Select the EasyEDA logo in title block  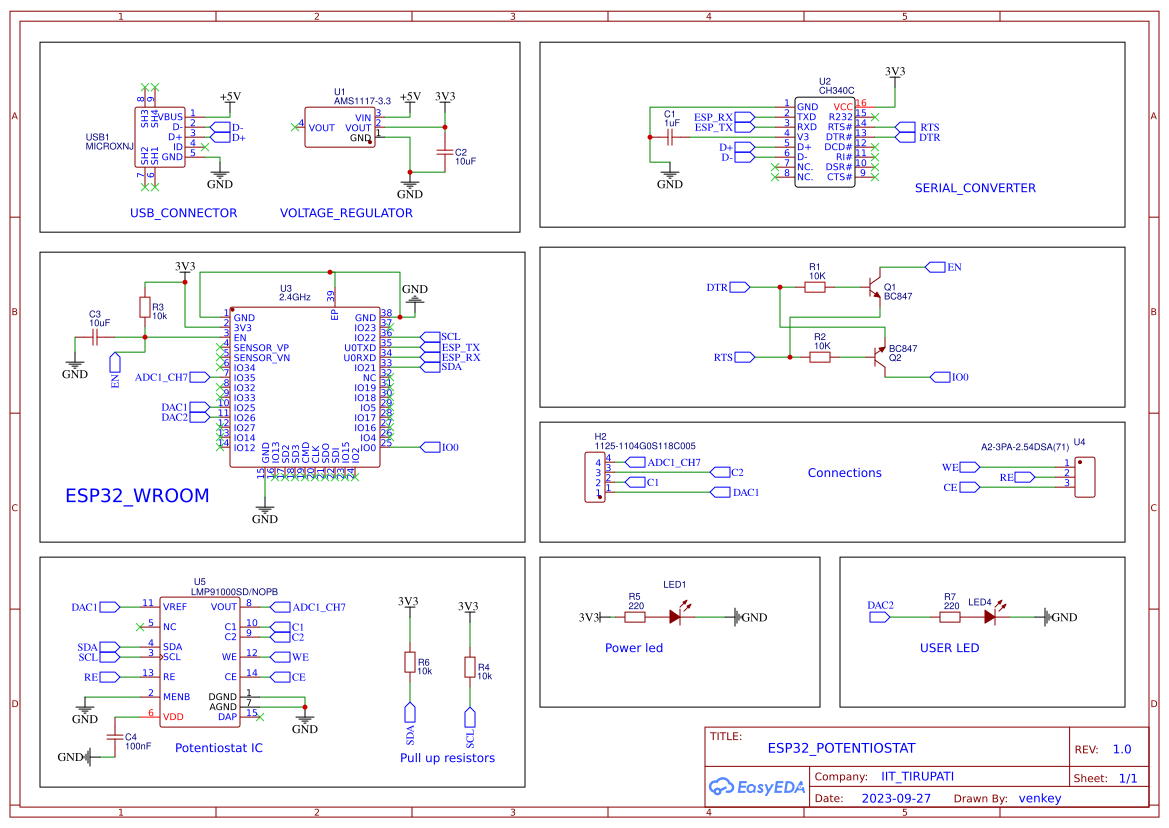757,787
